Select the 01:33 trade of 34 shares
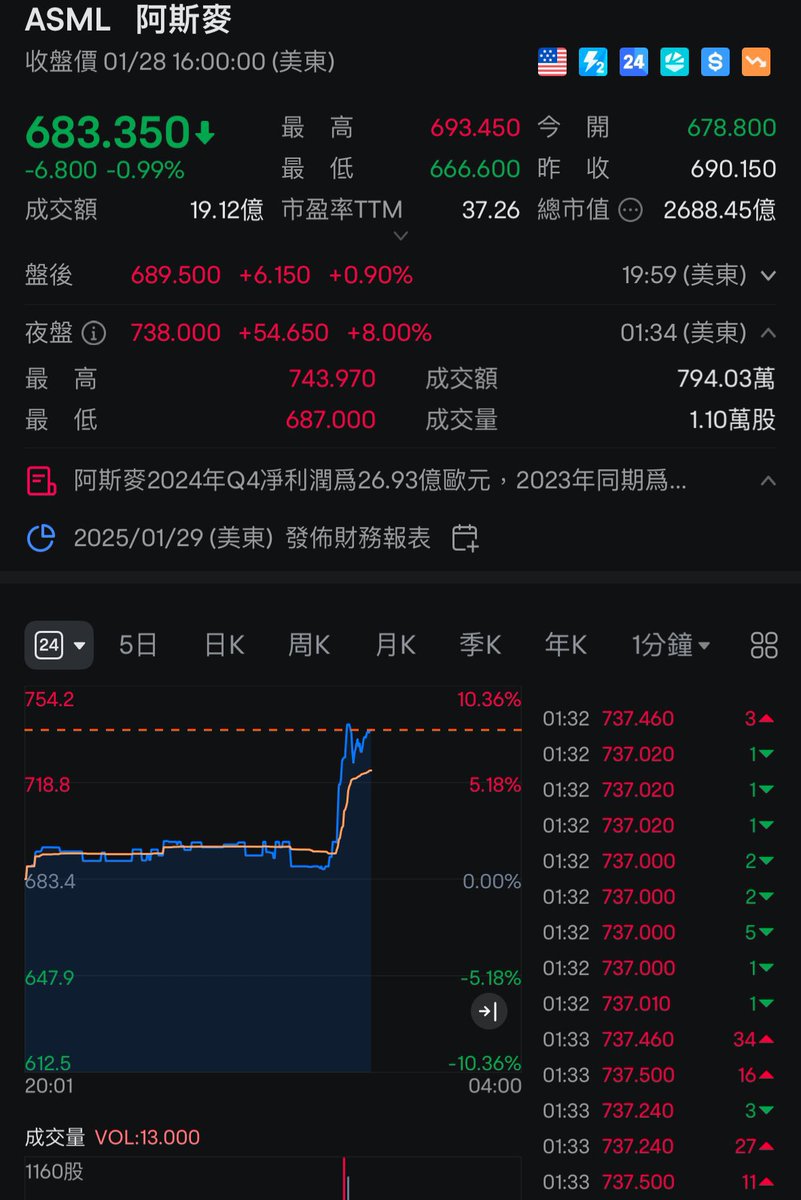 click(x=659, y=1040)
